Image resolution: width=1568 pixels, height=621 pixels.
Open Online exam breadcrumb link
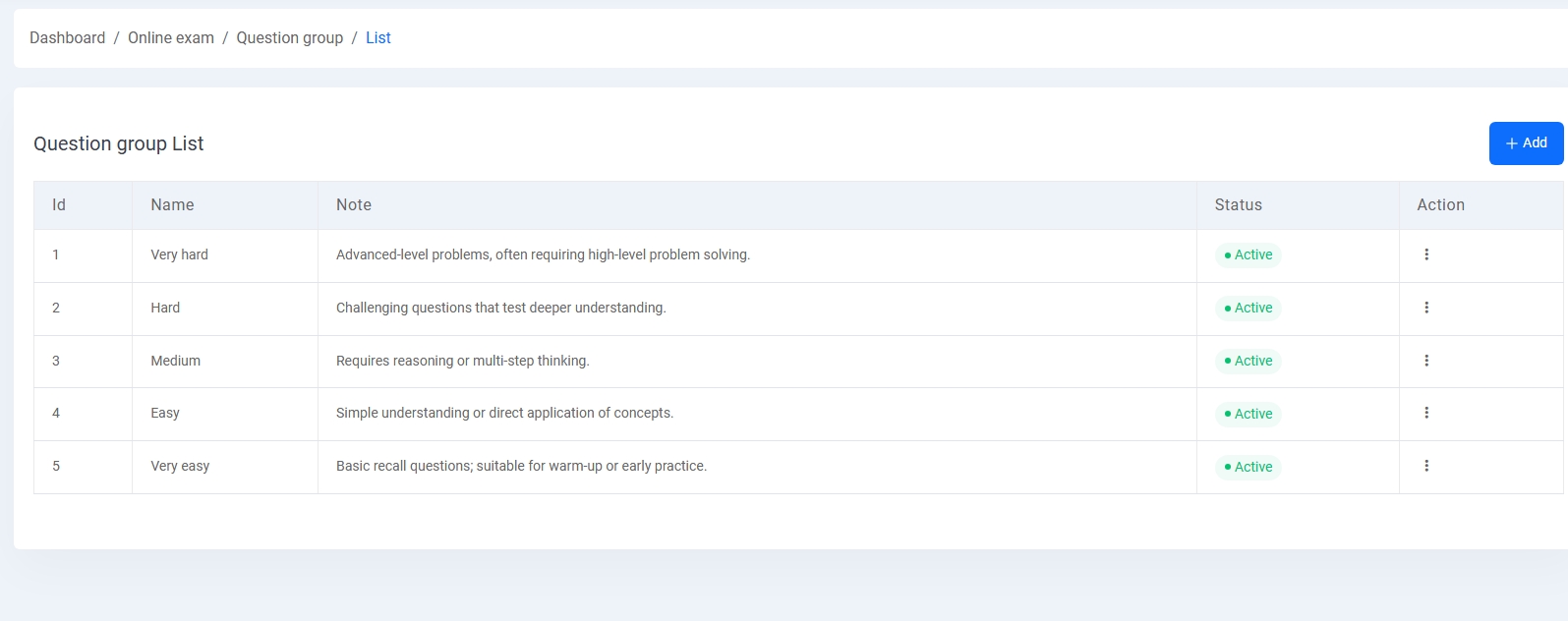point(170,38)
